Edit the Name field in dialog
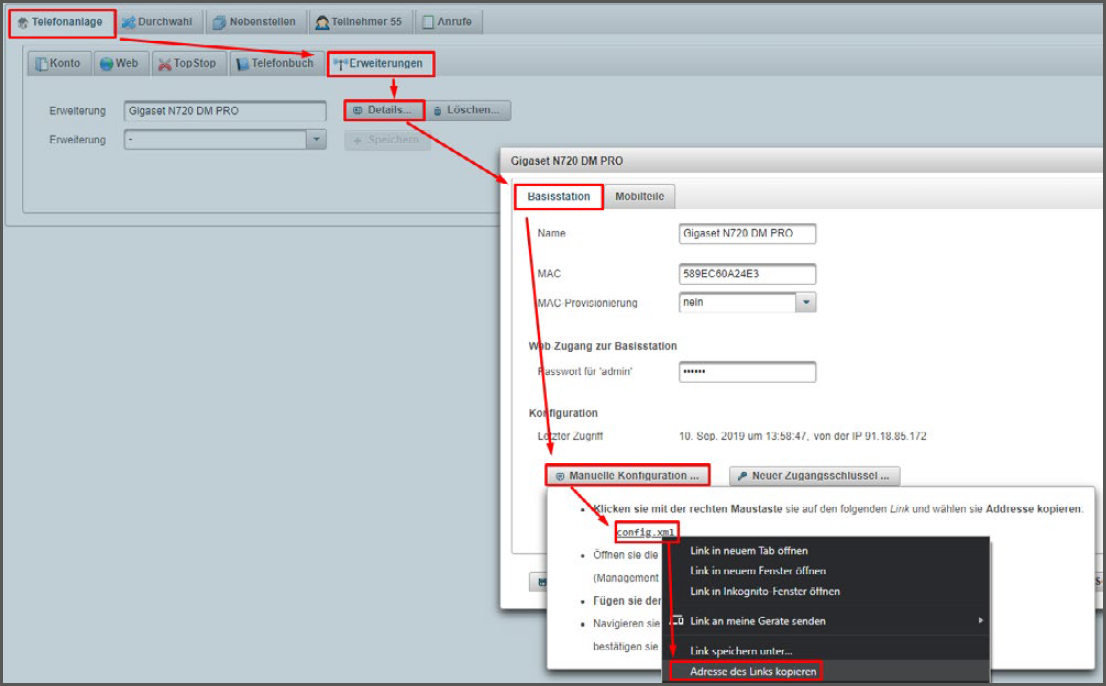1106x686 pixels. pos(747,233)
